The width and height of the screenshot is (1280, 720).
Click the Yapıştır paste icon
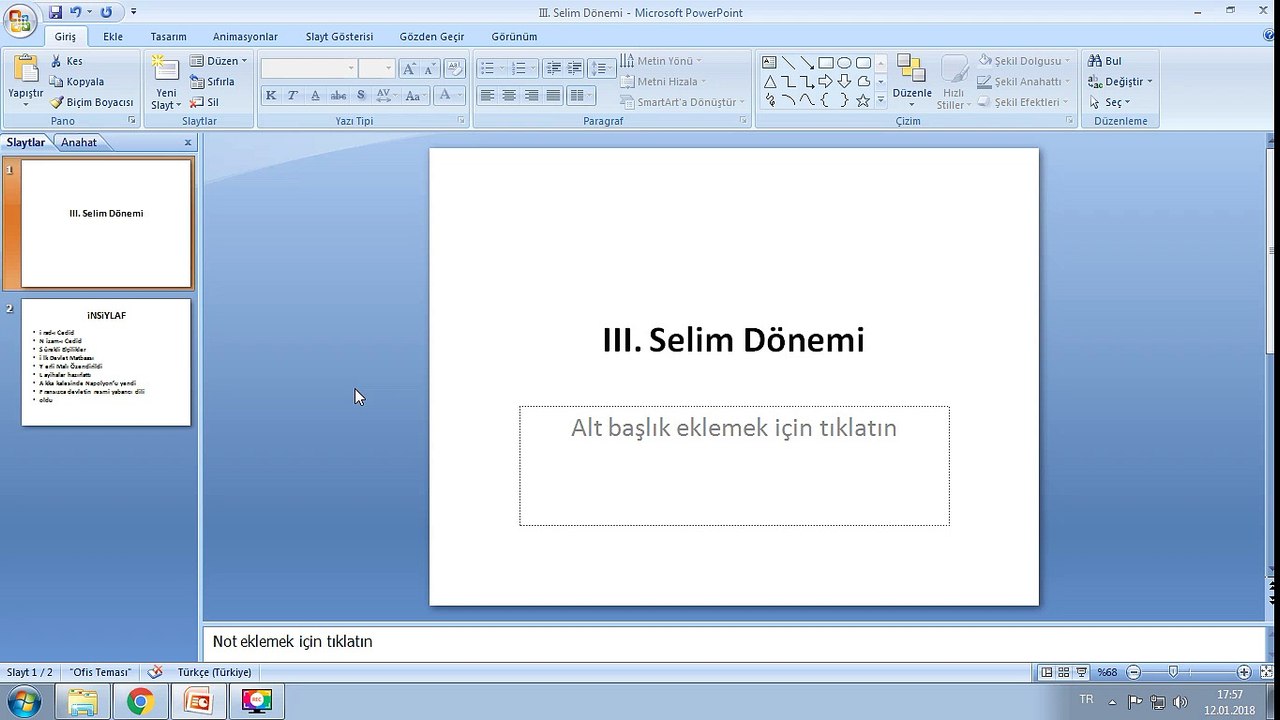point(25,70)
